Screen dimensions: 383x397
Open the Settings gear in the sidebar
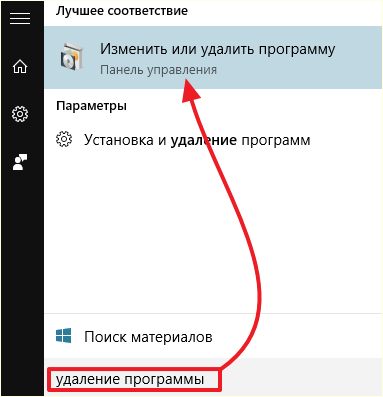[20, 114]
